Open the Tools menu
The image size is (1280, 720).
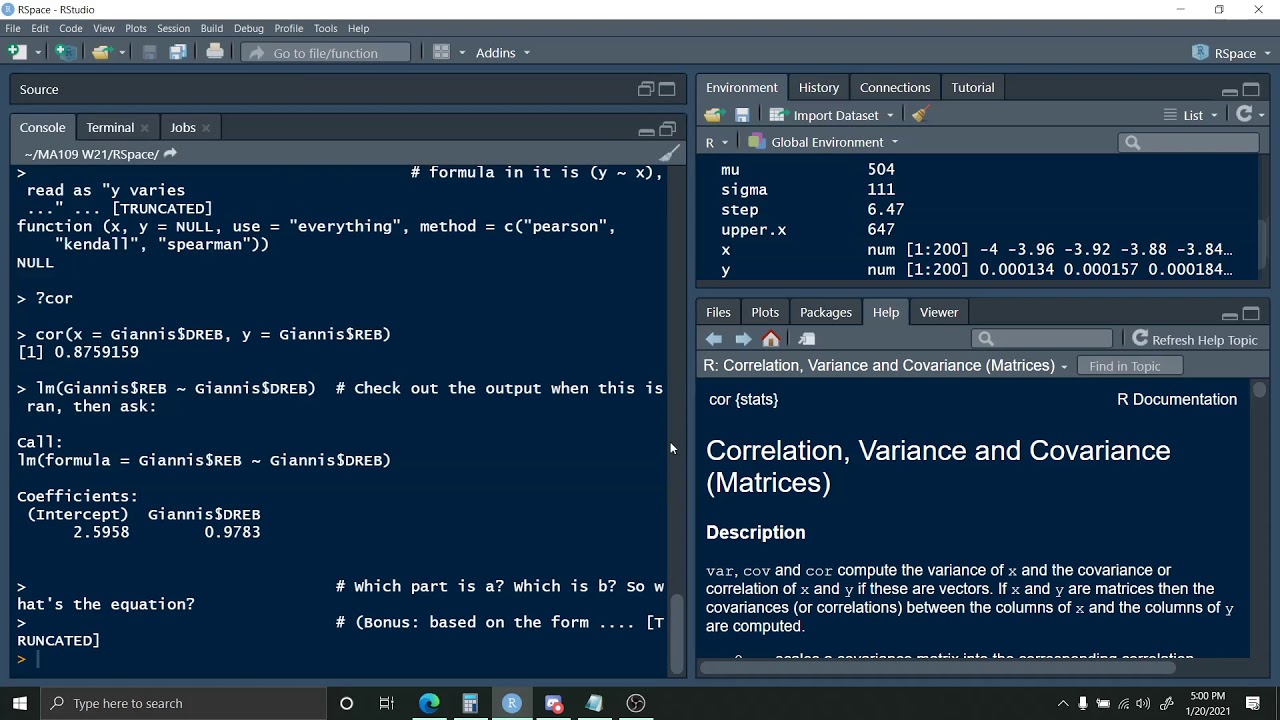coord(325,28)
